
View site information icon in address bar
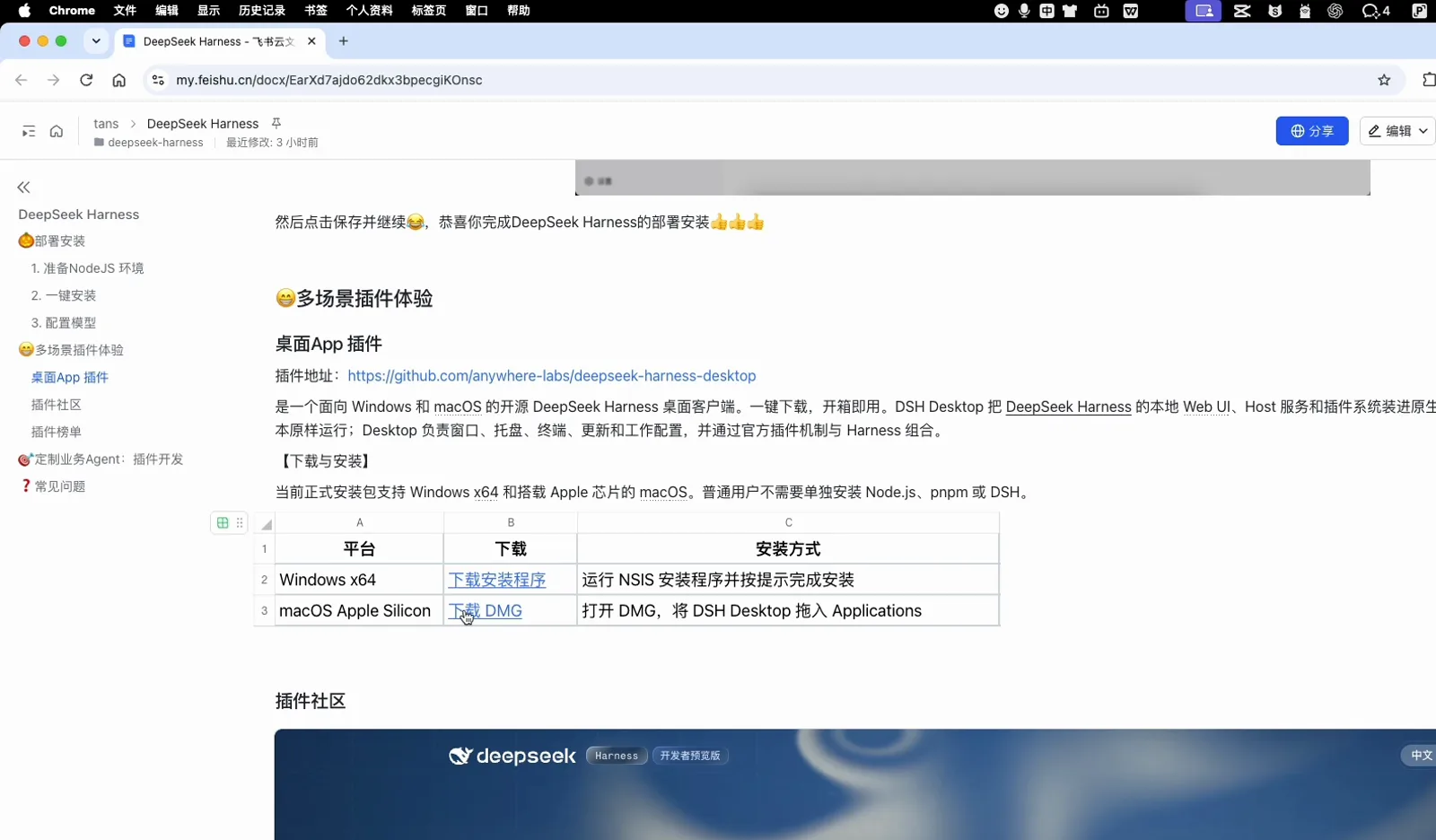(158, 80)
